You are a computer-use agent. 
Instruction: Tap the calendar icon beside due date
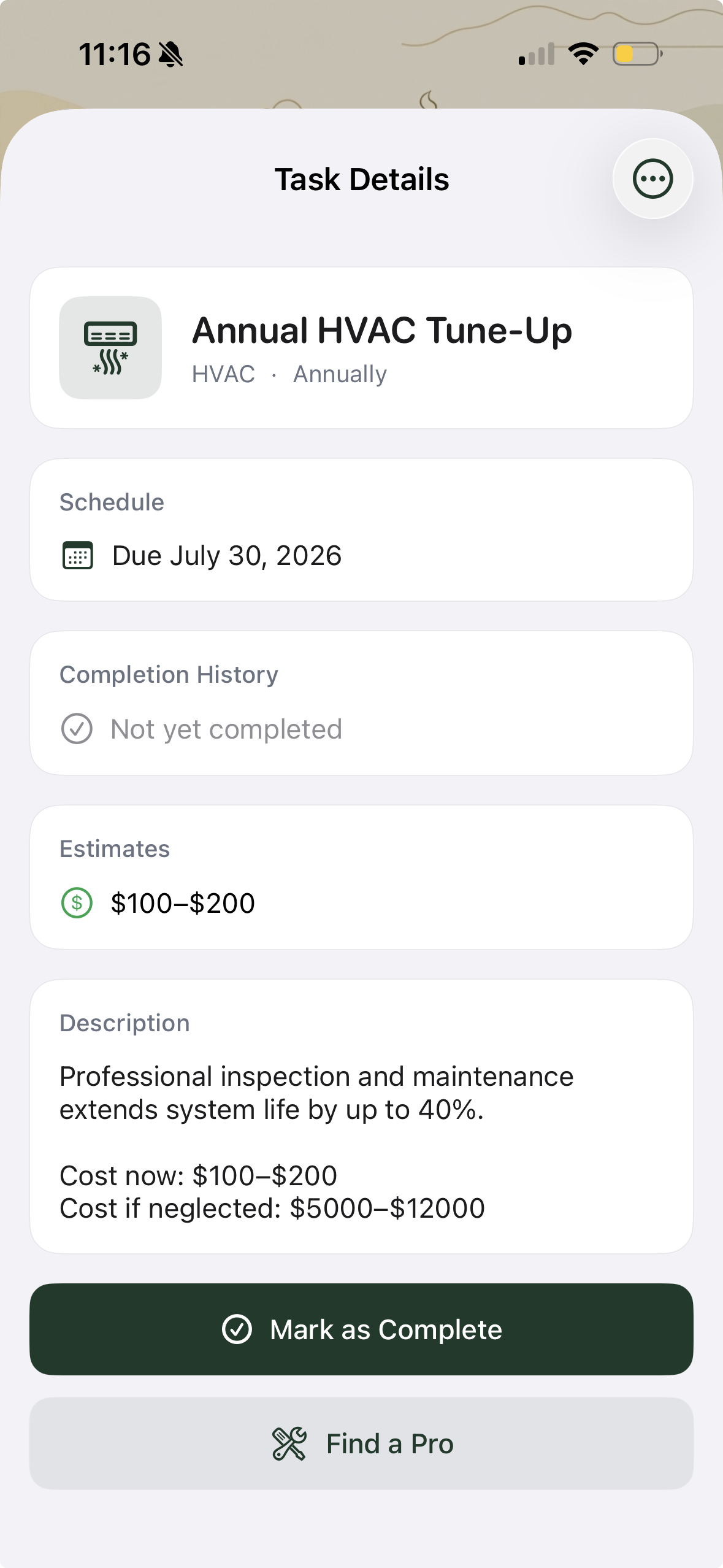tap(78, 556)
